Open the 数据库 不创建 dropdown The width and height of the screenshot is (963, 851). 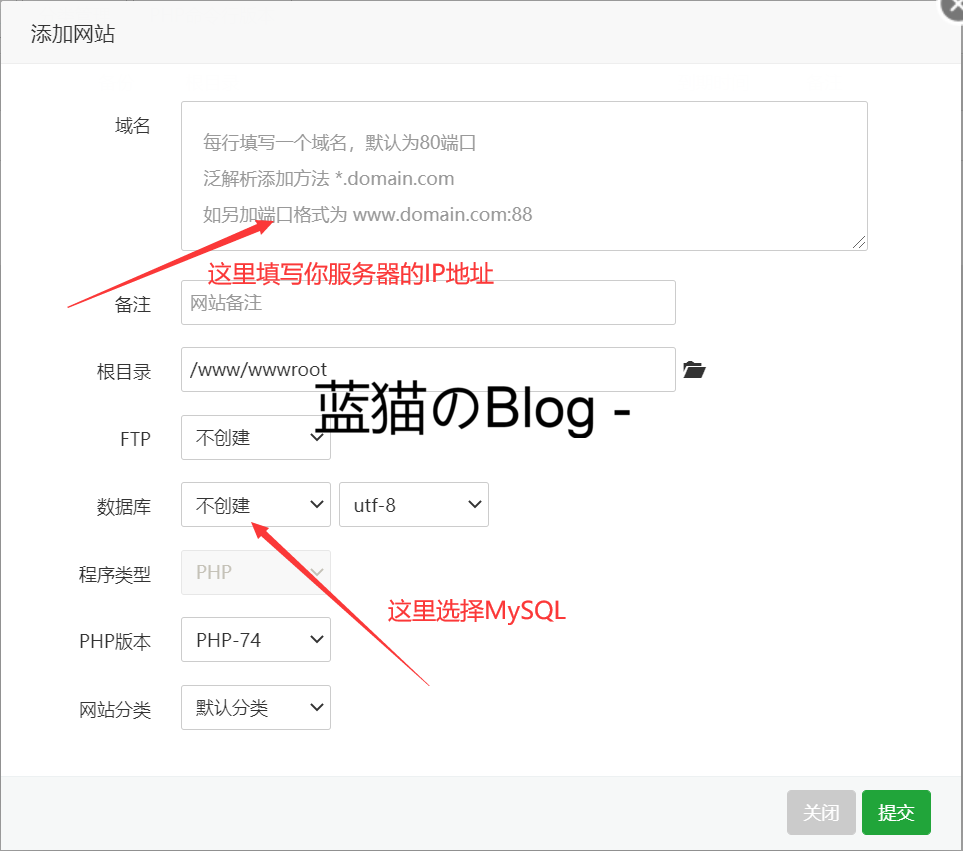(256, 505)
